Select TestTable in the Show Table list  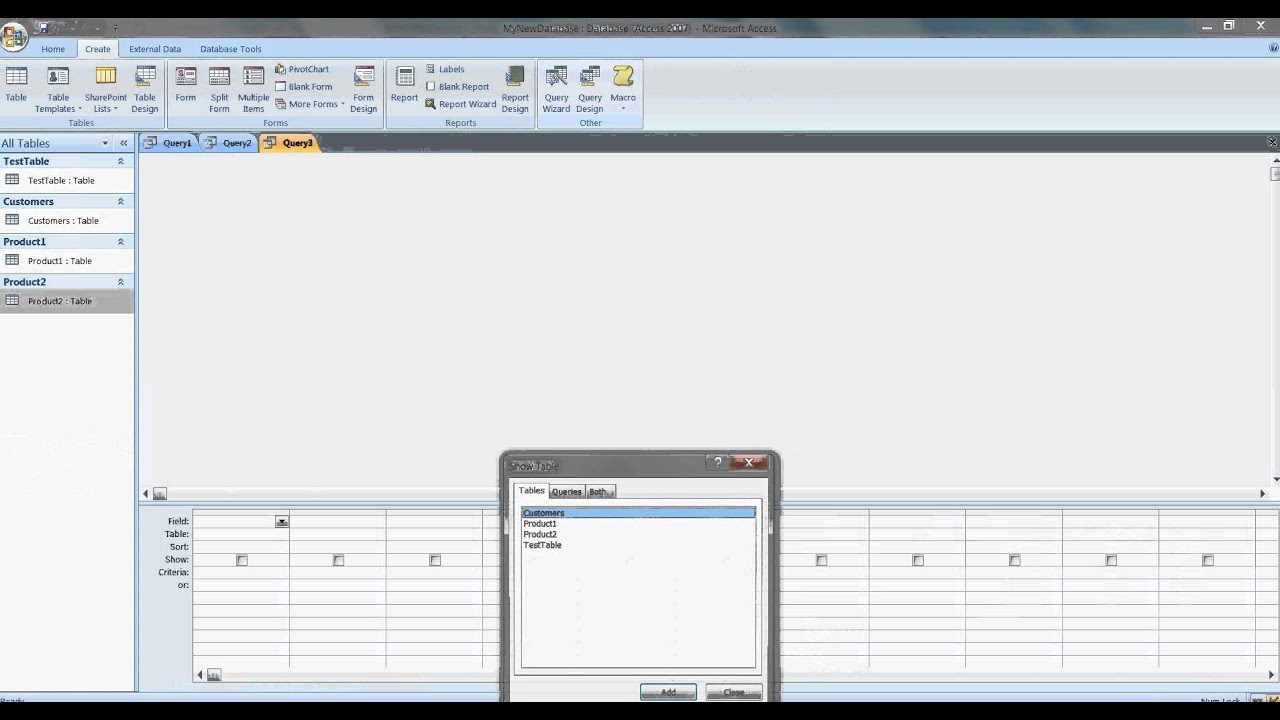click(x=542, y=545)
